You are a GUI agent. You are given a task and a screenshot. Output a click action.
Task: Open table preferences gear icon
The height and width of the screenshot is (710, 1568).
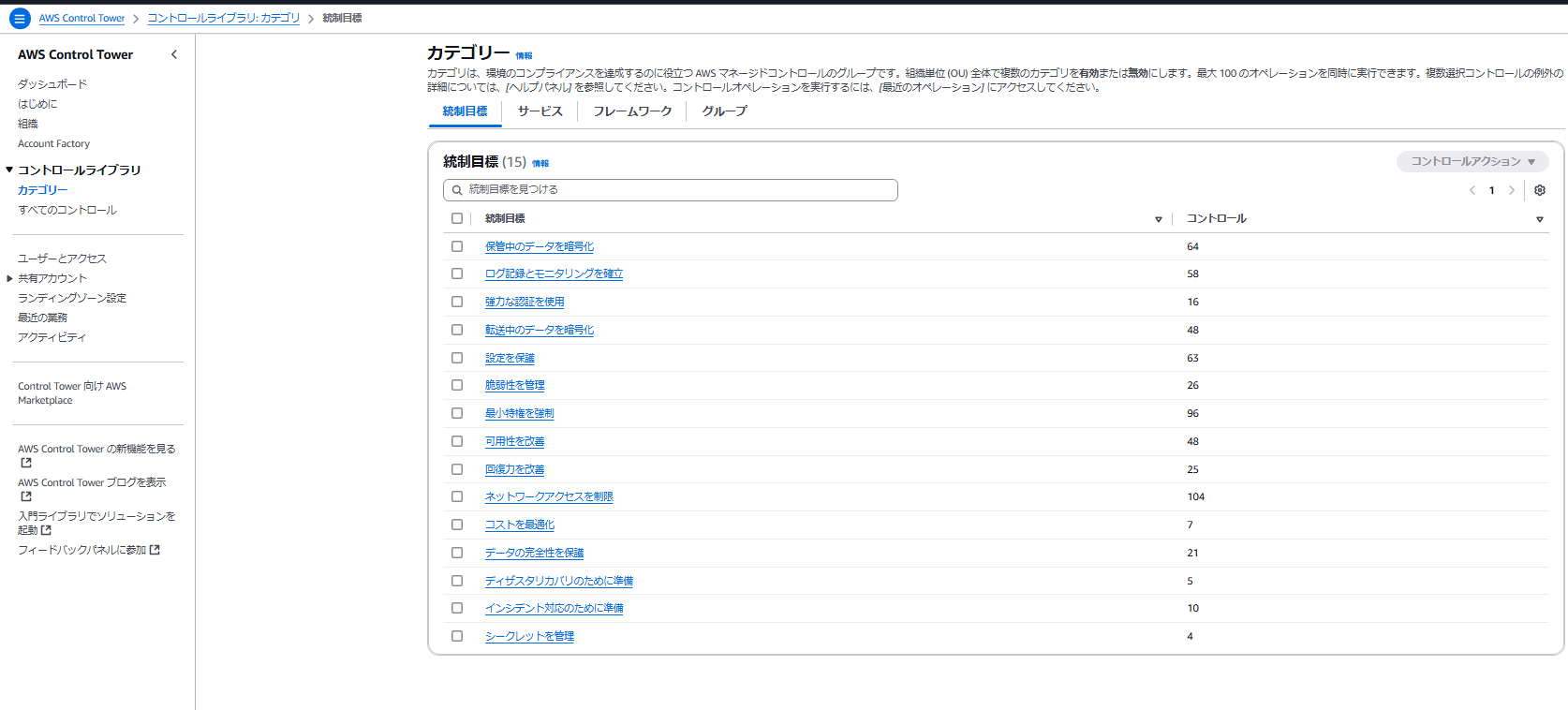click(x=1540, y=190)
